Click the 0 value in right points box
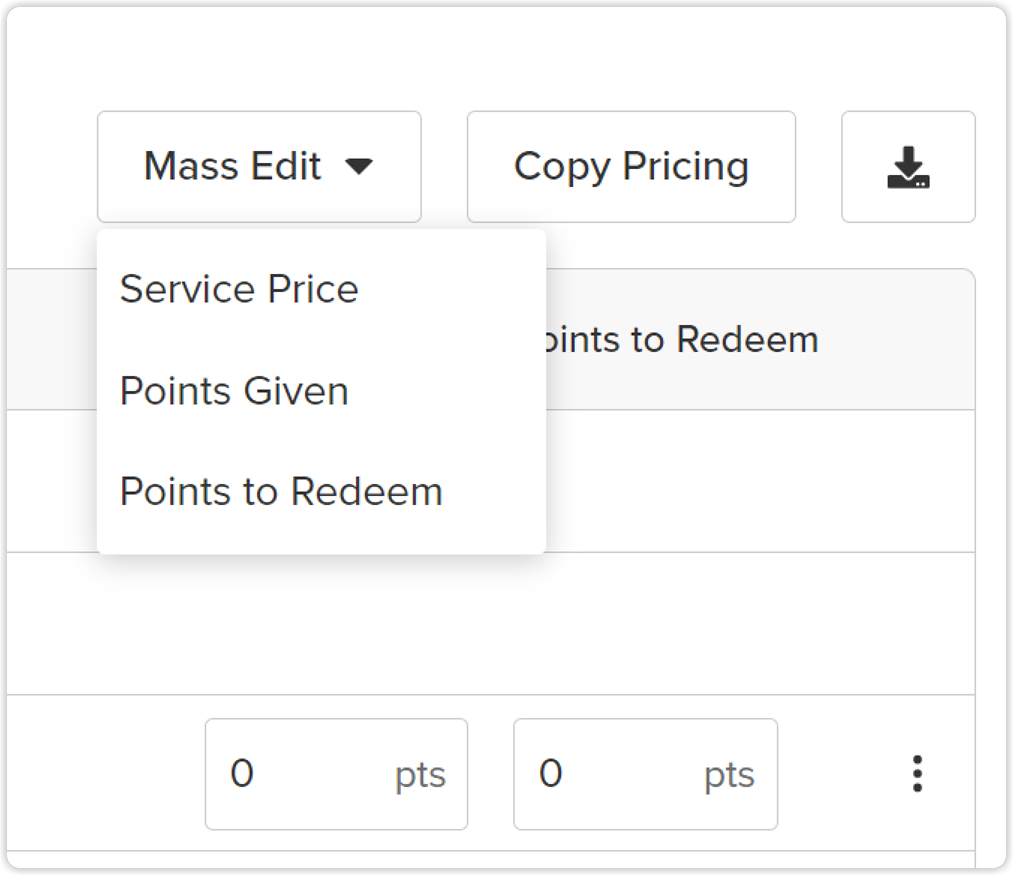Viewport: 1015px width, 876px height. tap(550, 773)
